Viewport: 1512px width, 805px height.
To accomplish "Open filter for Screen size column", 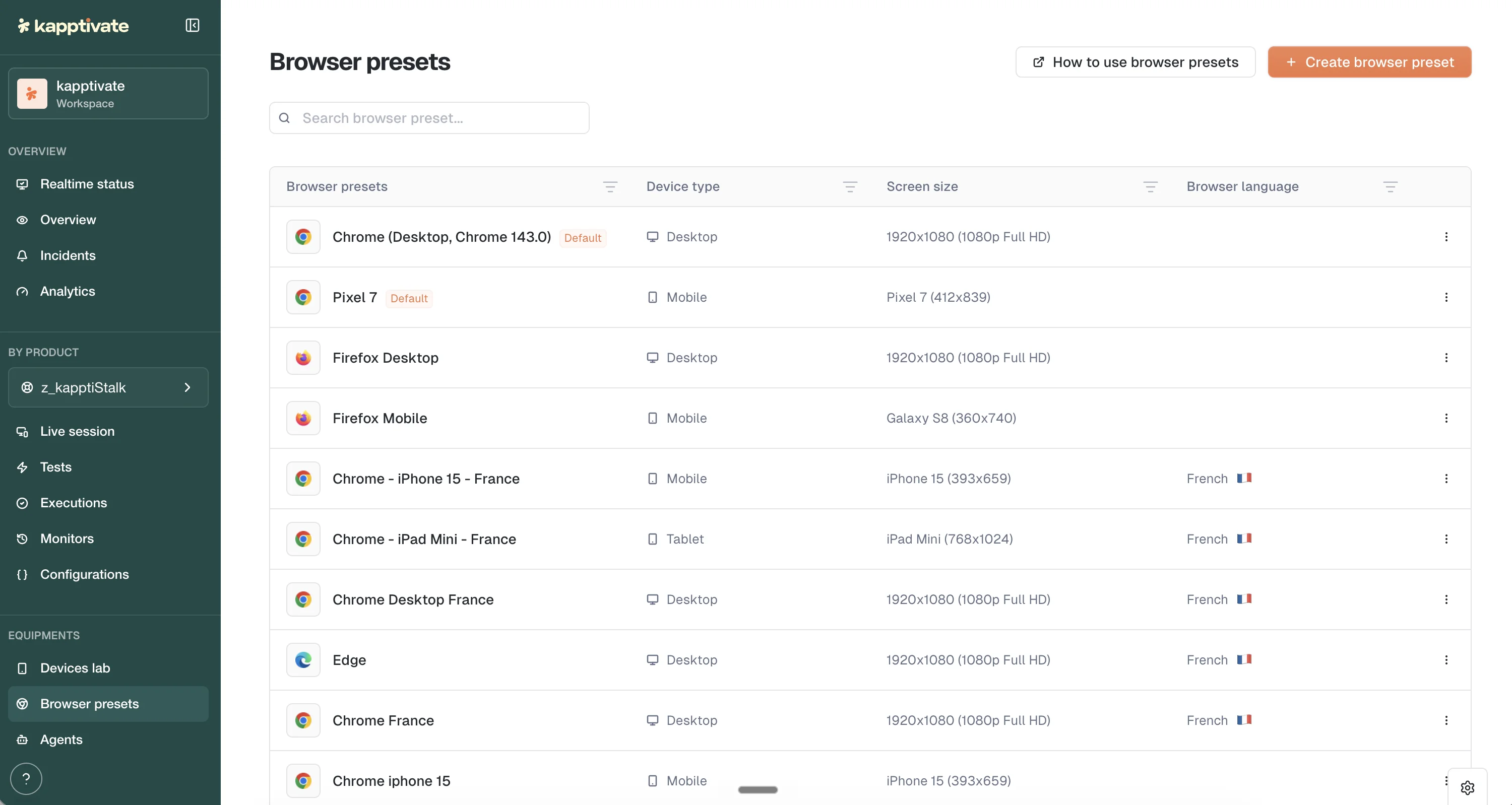I will (x=1150, y=186).
